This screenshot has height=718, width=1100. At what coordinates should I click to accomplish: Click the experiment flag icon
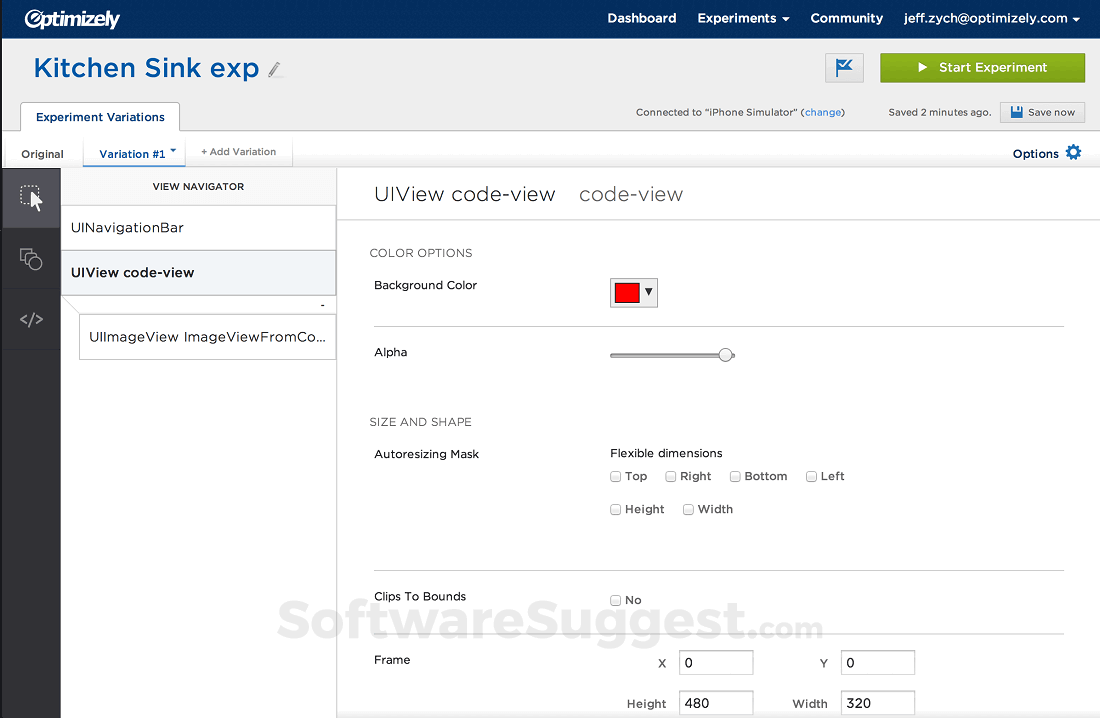(844, 67)
